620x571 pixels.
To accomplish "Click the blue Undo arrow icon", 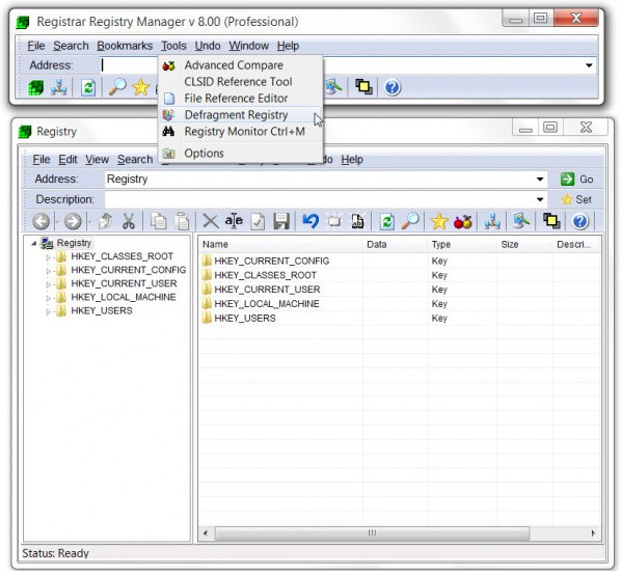I will coord(311,221).
